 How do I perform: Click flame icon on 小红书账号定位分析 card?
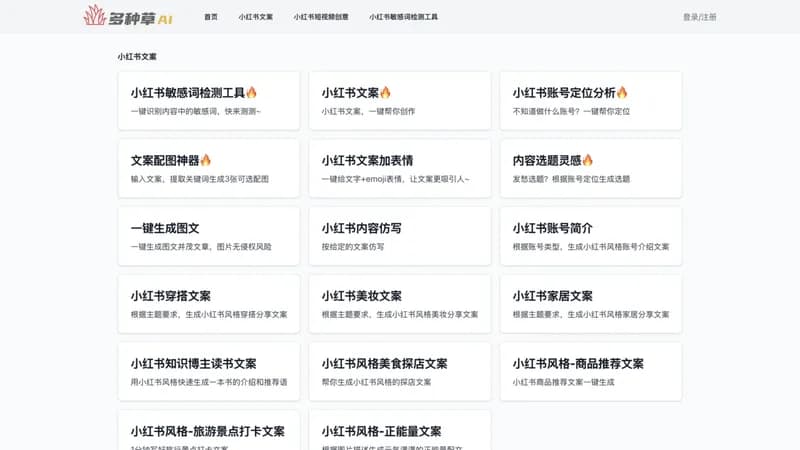(x=622, y=92)
